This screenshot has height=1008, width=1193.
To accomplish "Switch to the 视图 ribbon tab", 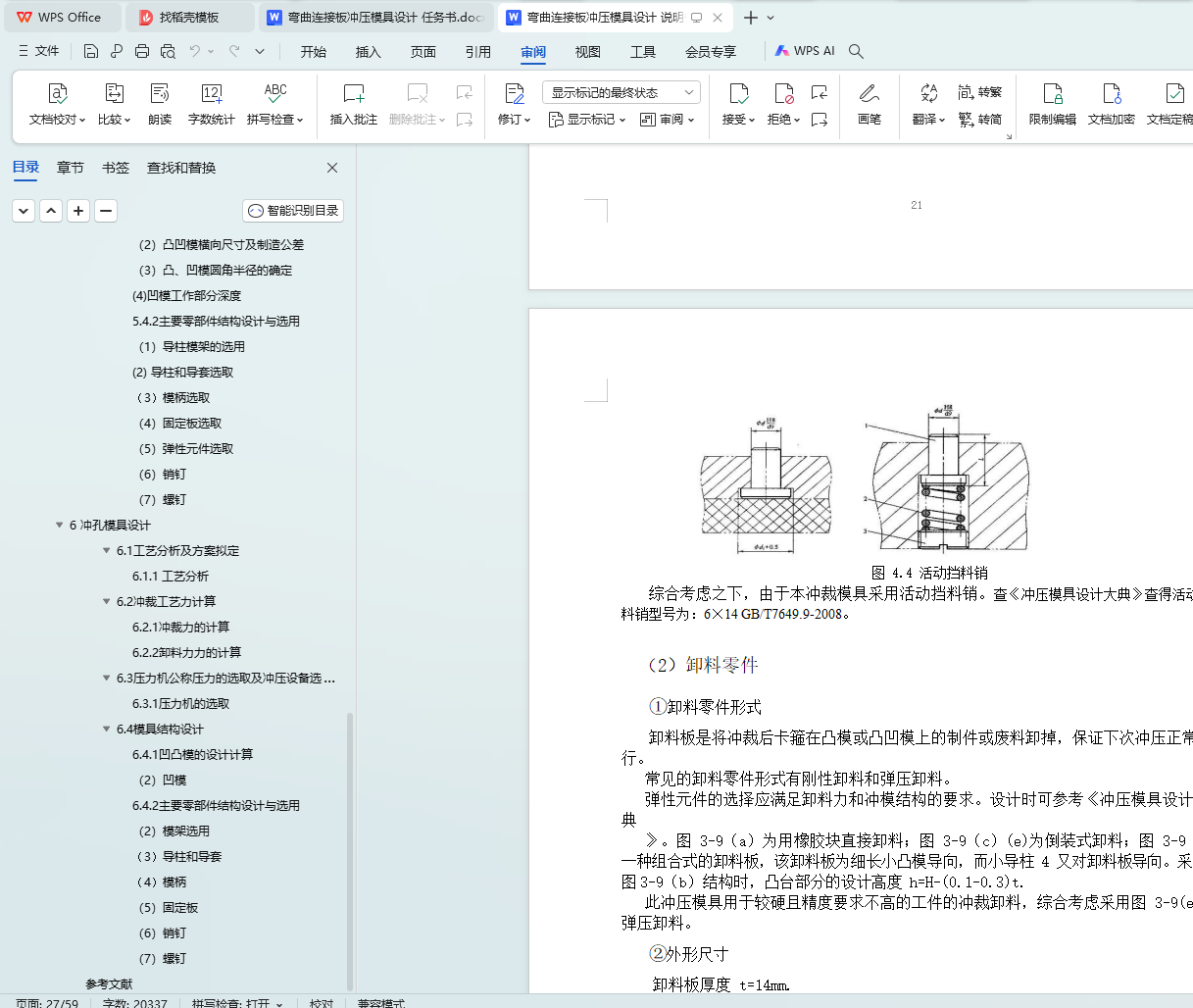I will [x=588, y=51].
